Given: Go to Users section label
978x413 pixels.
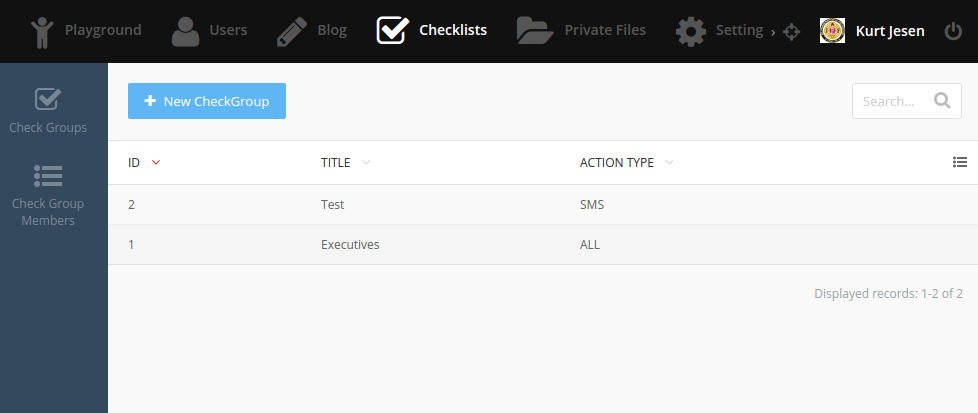Looking at the screenshot, I should point(228,30).
